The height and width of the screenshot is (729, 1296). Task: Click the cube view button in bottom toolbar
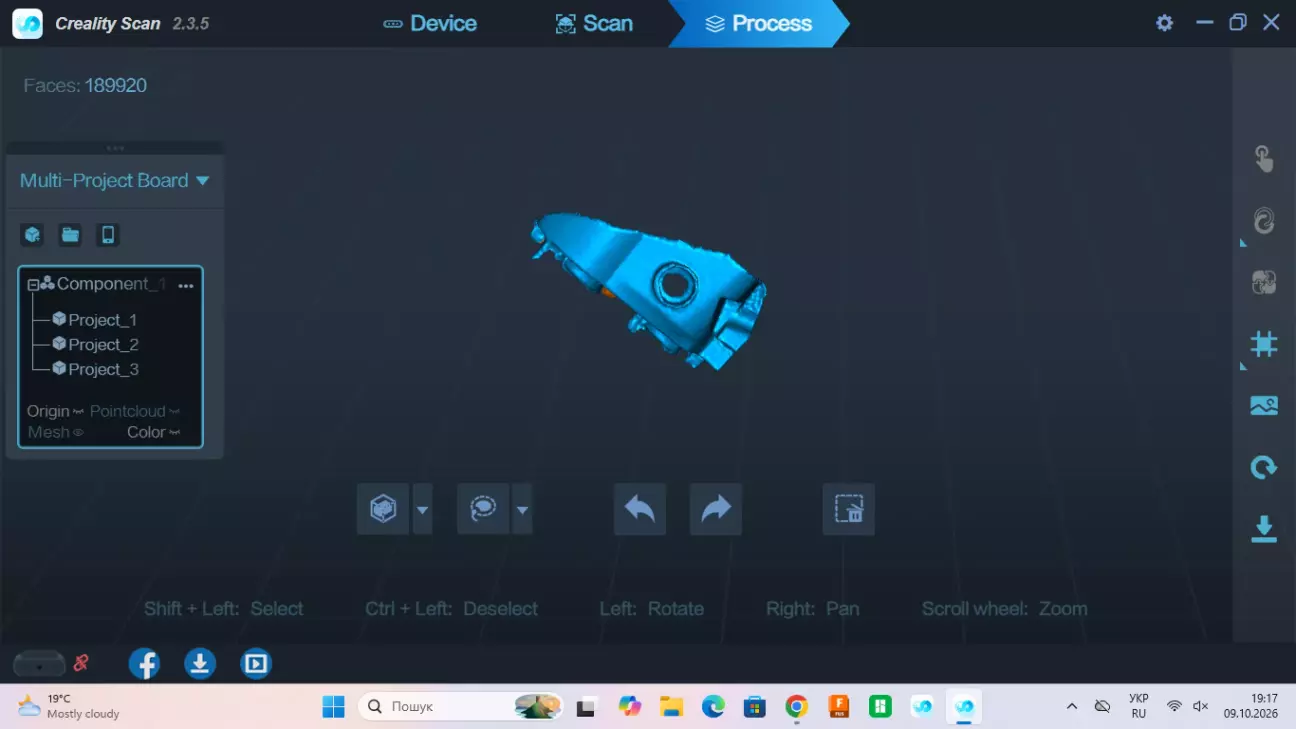click(383, 509)
